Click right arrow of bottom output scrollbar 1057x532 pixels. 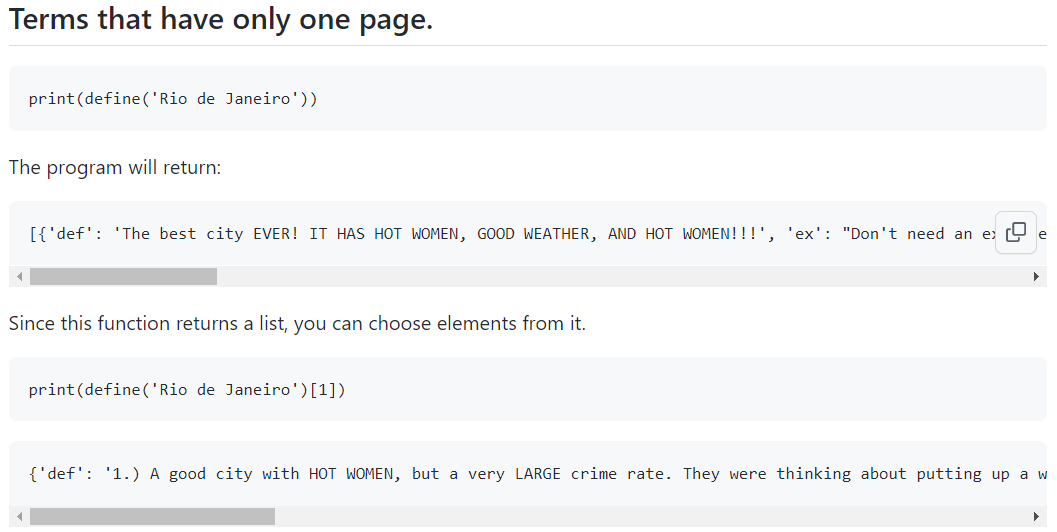point(1036,517)
